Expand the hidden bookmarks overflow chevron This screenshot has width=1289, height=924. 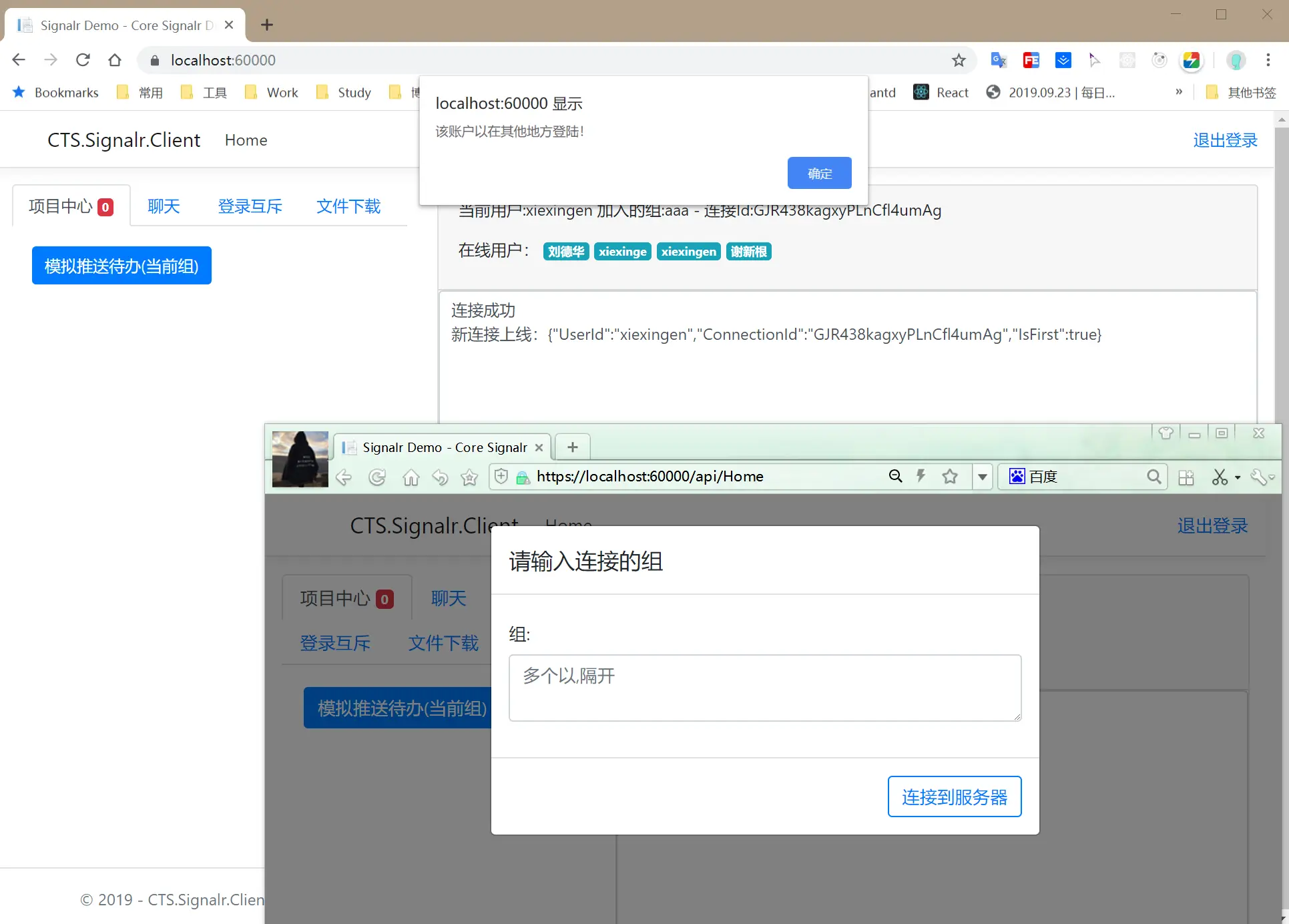coord(1179,92)
